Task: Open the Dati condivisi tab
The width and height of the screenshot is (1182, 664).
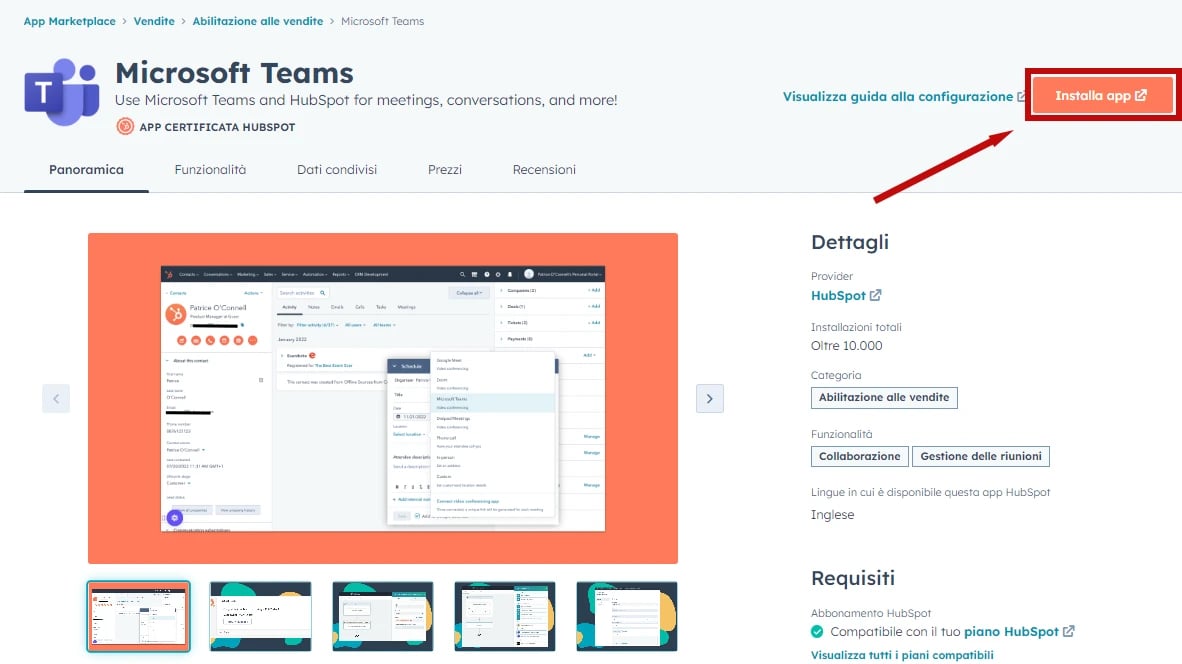Action: point(337,170)
